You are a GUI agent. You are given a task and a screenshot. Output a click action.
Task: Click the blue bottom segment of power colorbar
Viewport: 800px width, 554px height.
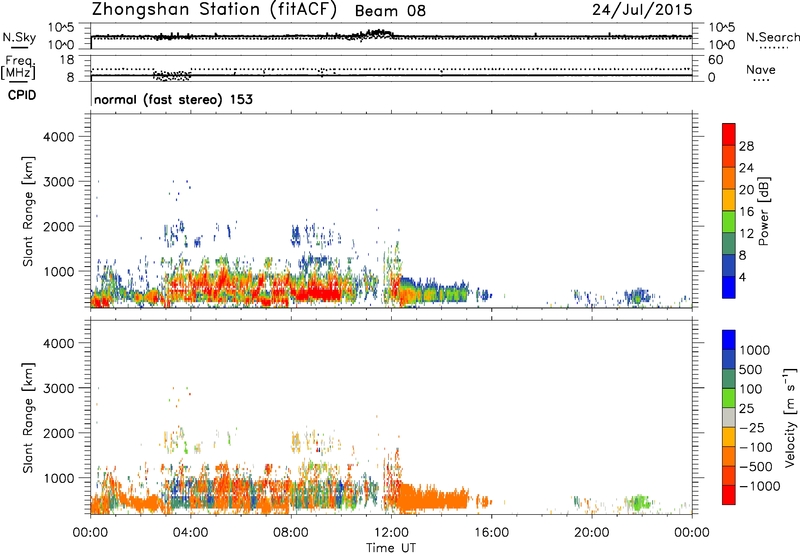point(729,287)
